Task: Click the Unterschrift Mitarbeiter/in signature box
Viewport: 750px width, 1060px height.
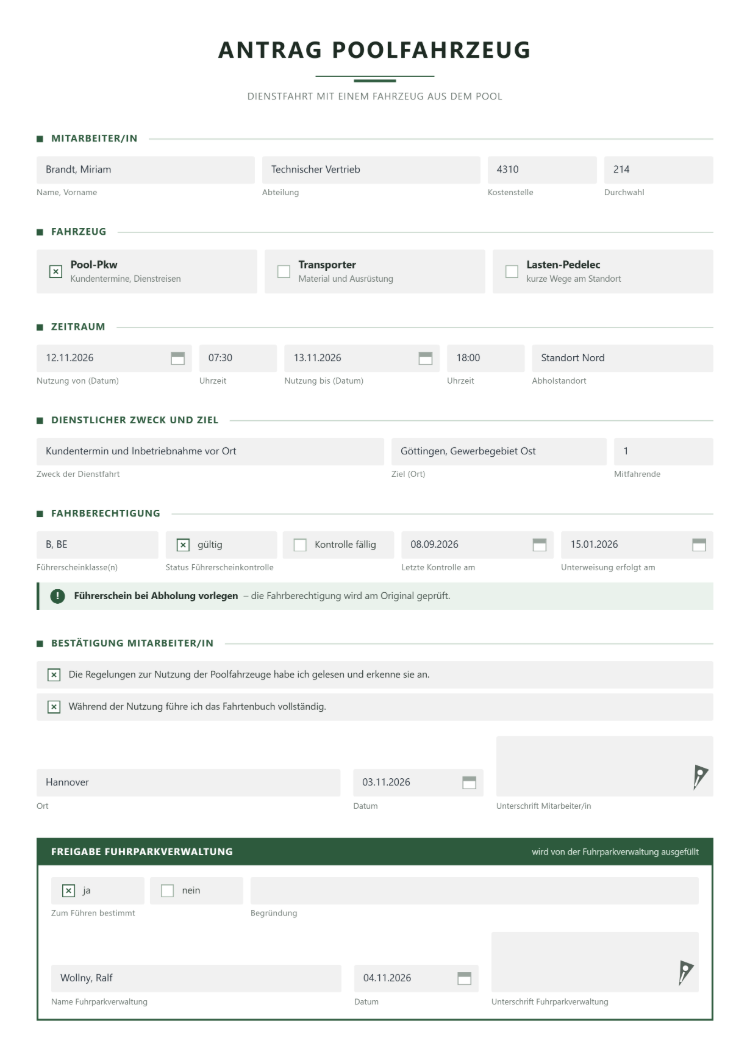Action: (x=605, y=766)
